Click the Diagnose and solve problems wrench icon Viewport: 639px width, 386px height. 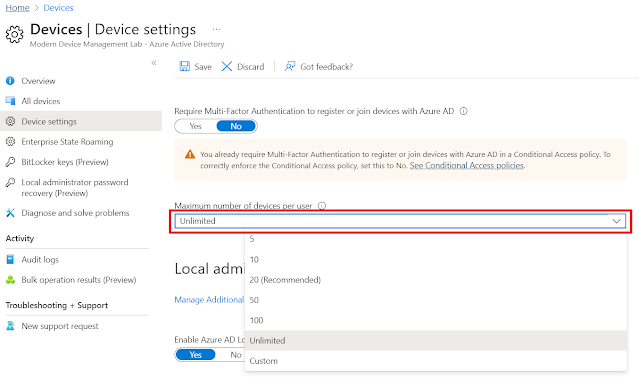coord(10,213)
